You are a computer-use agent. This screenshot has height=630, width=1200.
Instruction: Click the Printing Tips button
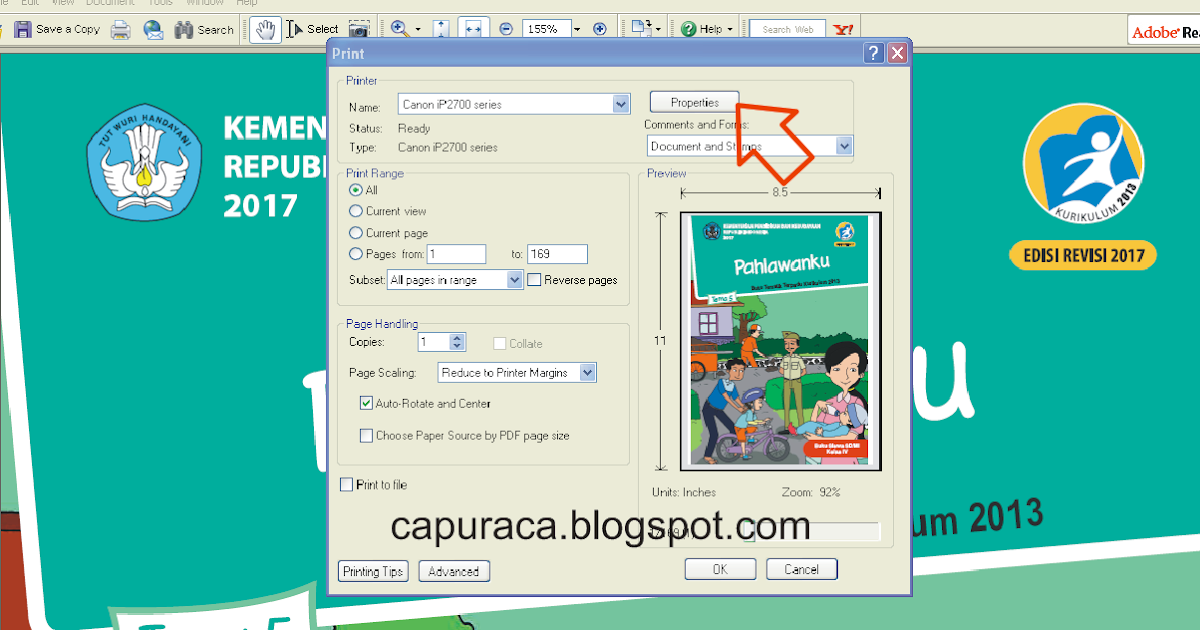point(374,571)
